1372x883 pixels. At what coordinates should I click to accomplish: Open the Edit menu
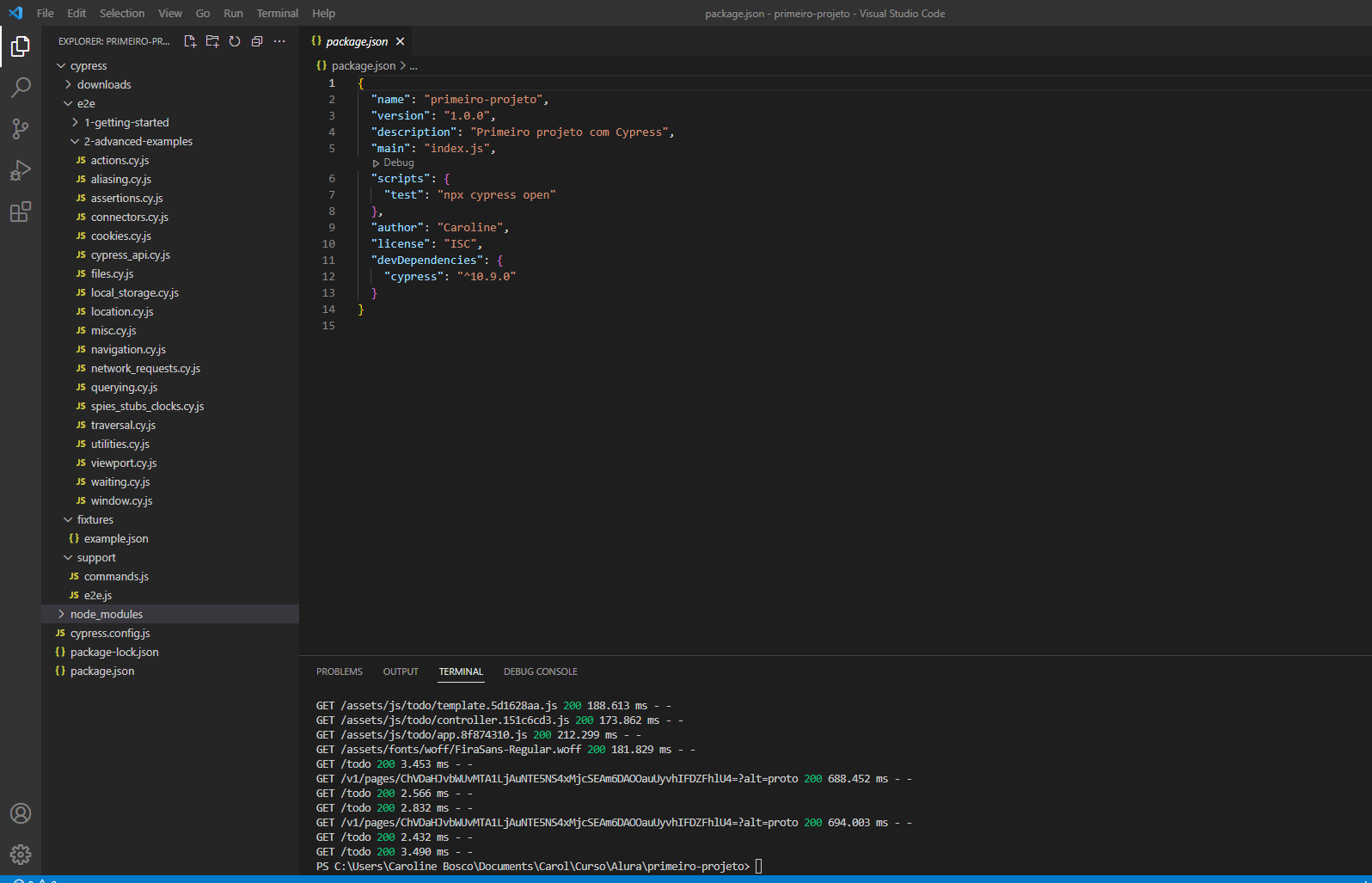pos(77,13)
